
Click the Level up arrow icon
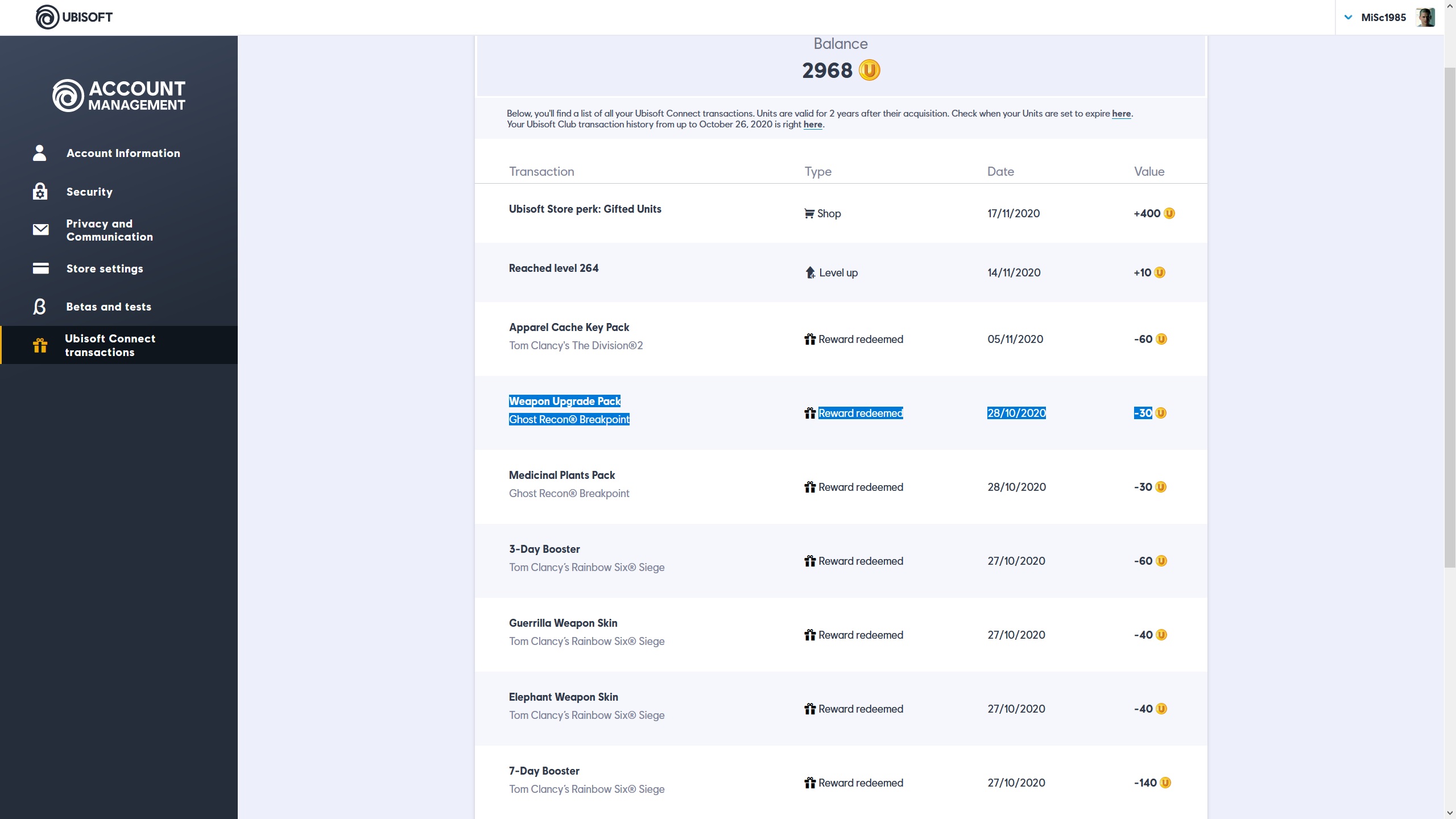point(810,273)
